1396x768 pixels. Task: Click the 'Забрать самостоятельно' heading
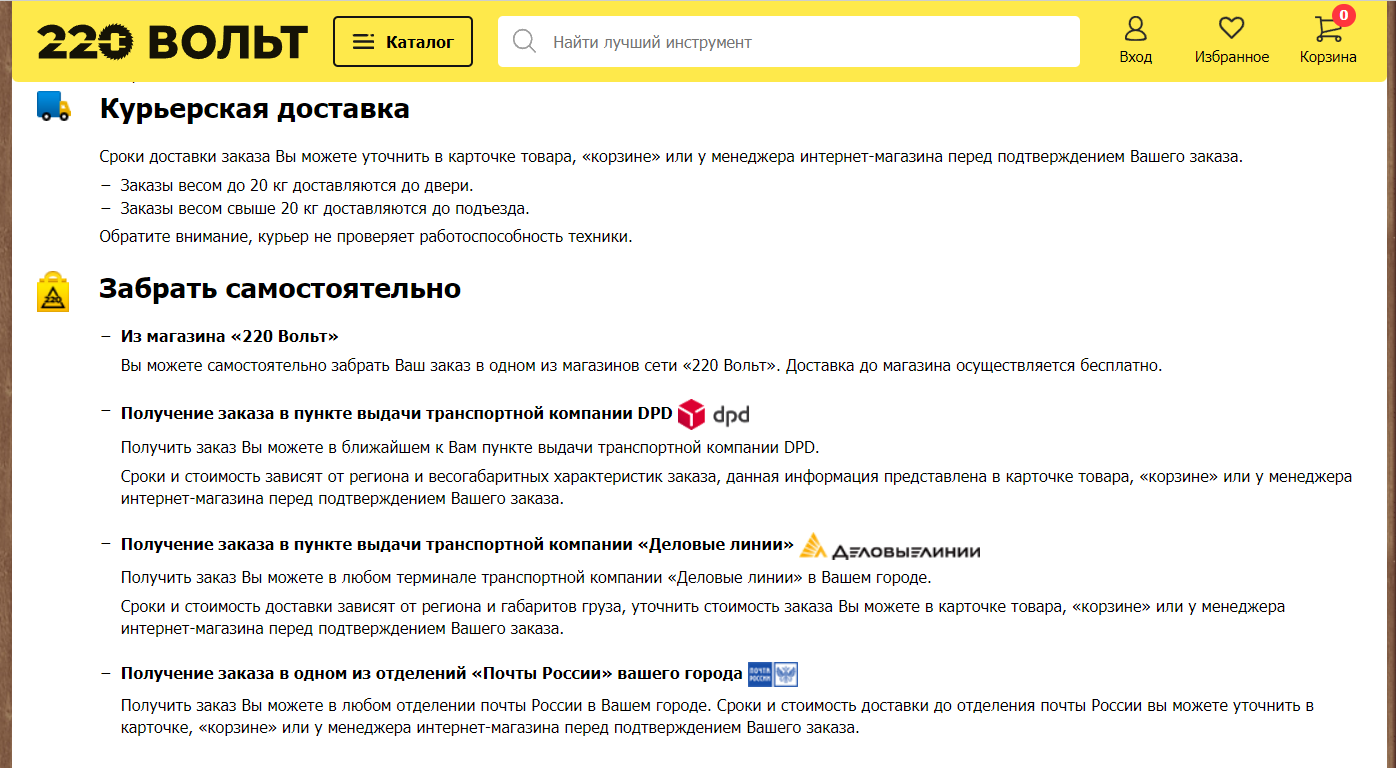(x=280, y=289)
